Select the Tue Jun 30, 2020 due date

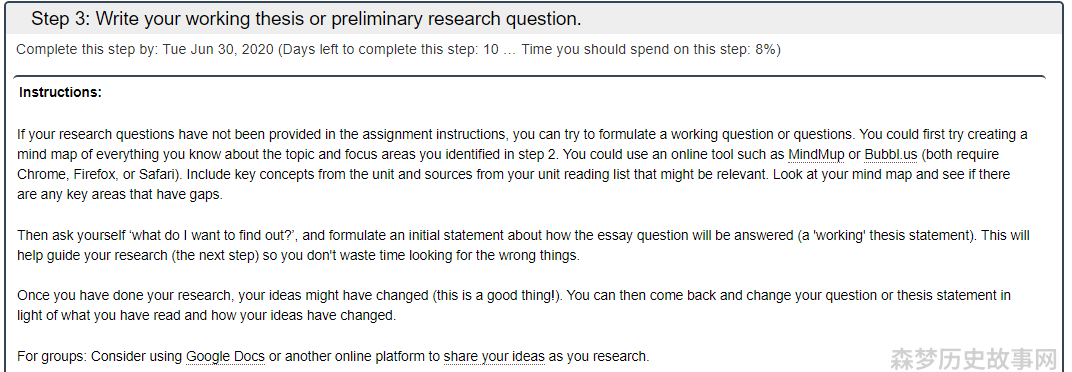(218, 50)
